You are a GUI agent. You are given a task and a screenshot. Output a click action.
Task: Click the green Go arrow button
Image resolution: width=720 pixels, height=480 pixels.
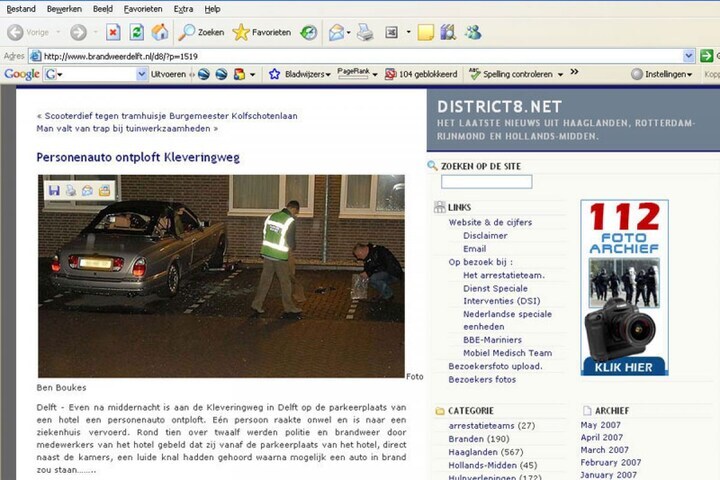tap(706, 56)
